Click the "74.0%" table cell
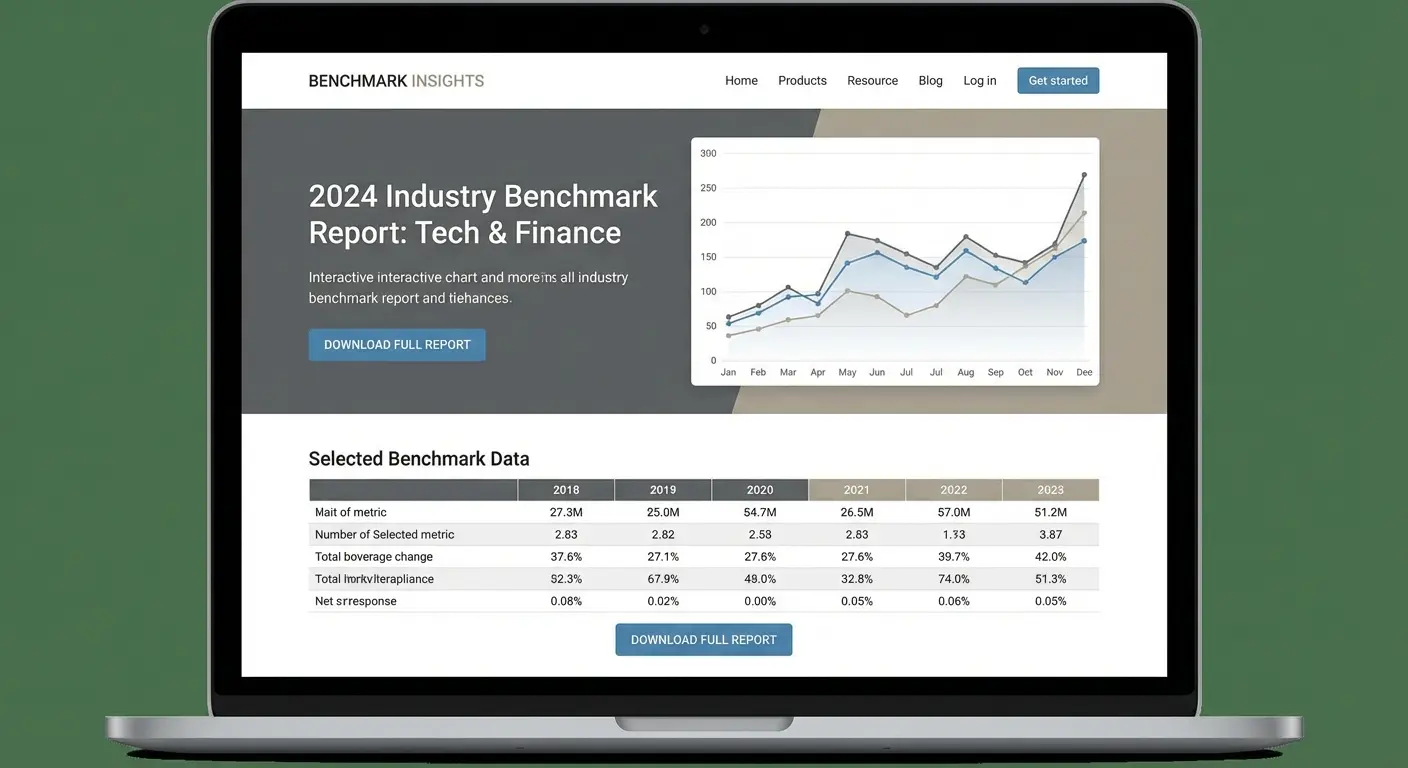1408x768 pixels. [x=954, y=579]
